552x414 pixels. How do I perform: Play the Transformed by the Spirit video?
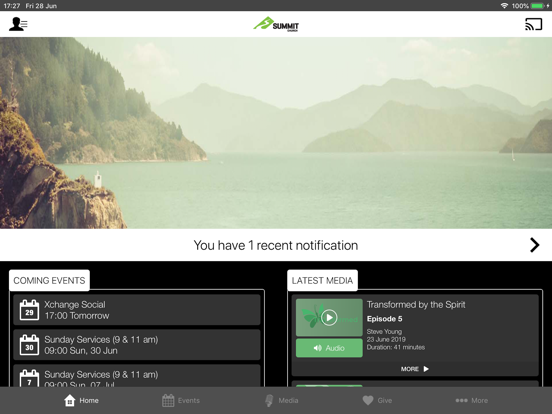click(329, 318)
